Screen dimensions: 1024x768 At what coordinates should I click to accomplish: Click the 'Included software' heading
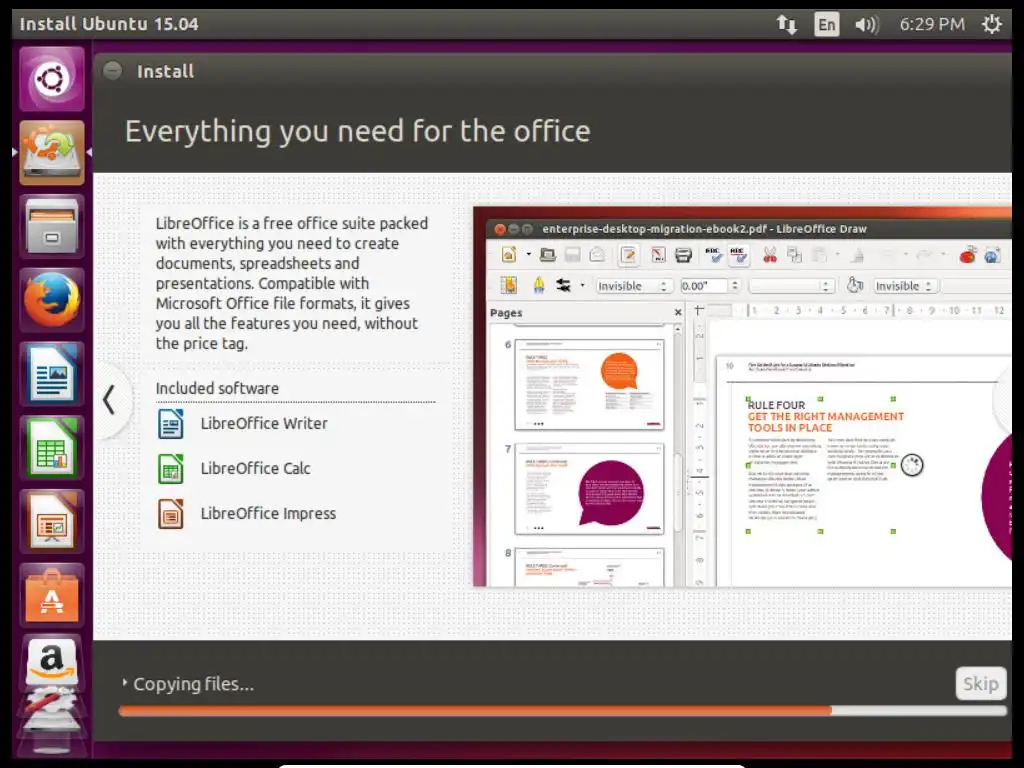click(x=217, y=388)
